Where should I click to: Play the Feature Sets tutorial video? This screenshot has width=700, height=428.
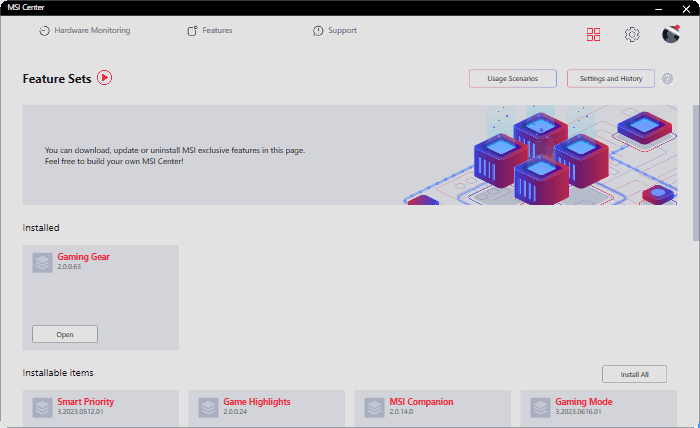104,78
